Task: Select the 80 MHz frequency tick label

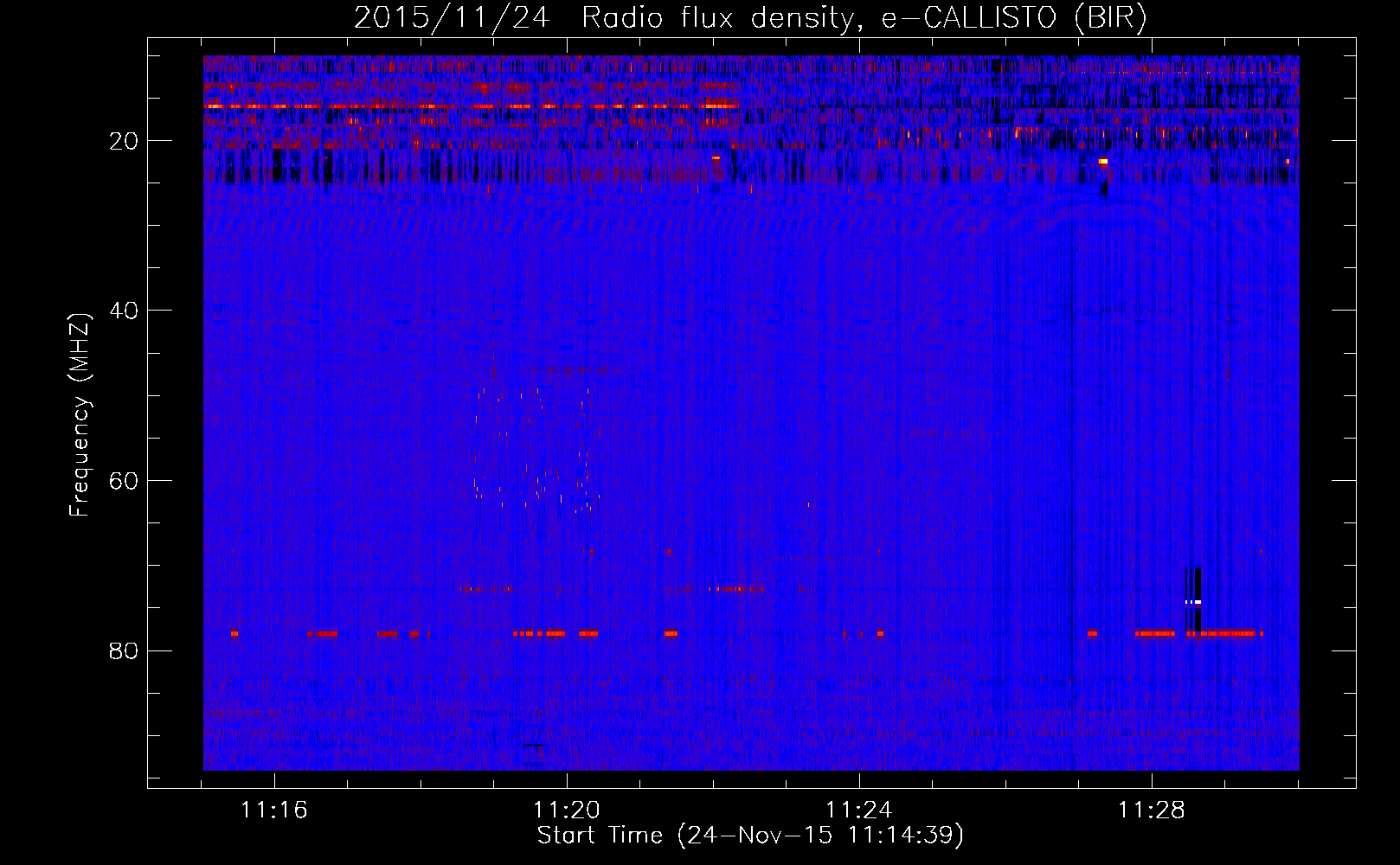Action: point(124,650)
